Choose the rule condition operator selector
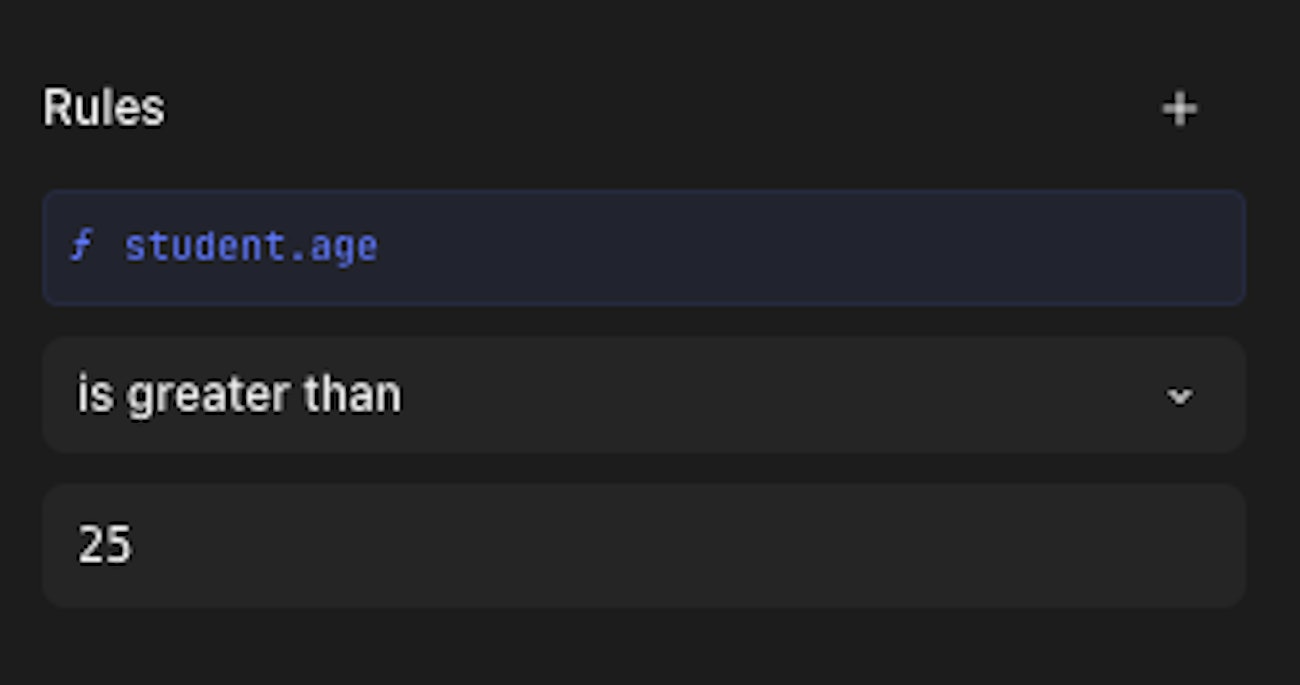 coord(643,395)
